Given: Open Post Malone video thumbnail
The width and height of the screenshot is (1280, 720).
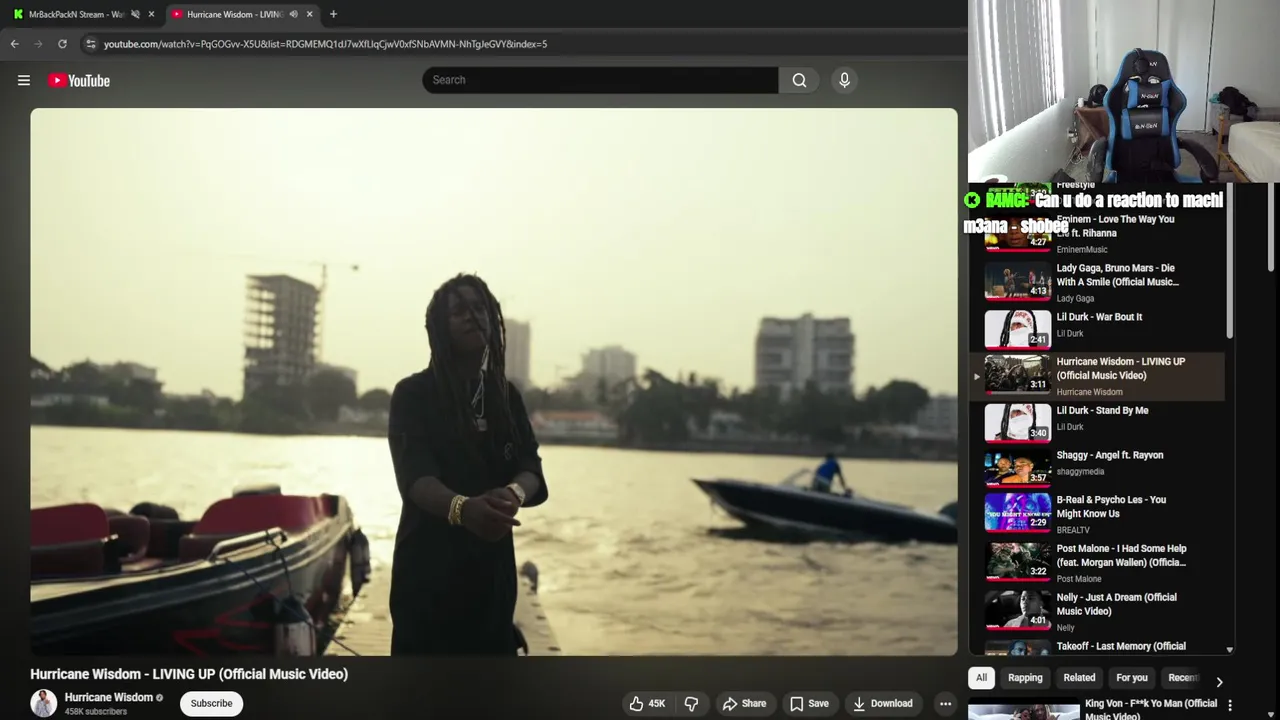Looking at the screenshot, I should pos(1018,560).
